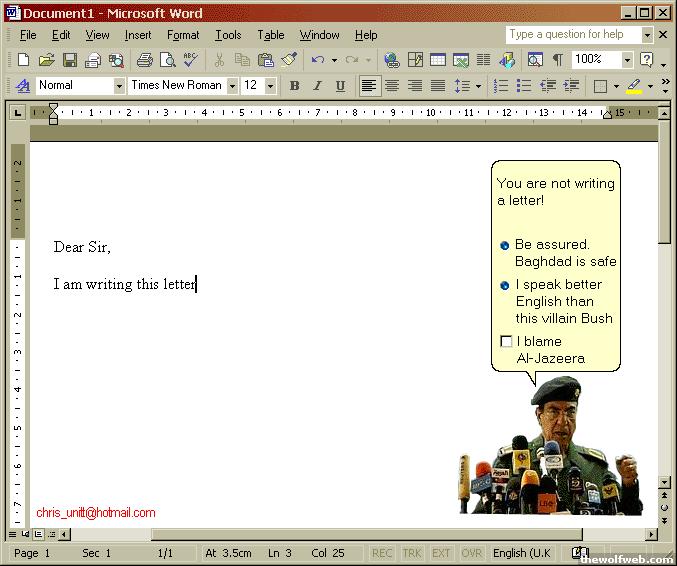Screen dimensions: 677x566
Task: Open the Style dropdown showing Normal
Action: pyautogui.click(x=119, y=86)
